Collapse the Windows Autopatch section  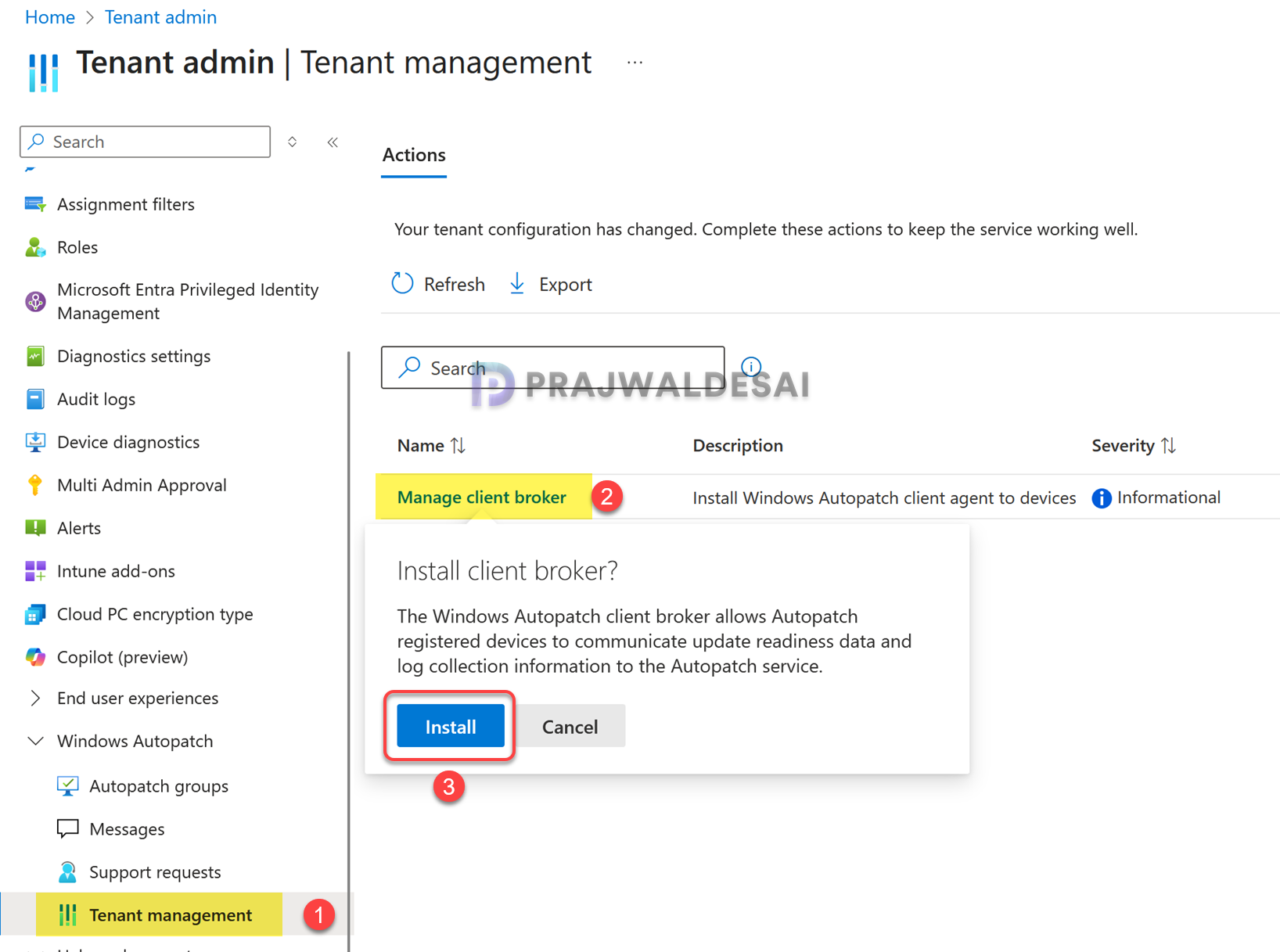(x=35, y=741)
